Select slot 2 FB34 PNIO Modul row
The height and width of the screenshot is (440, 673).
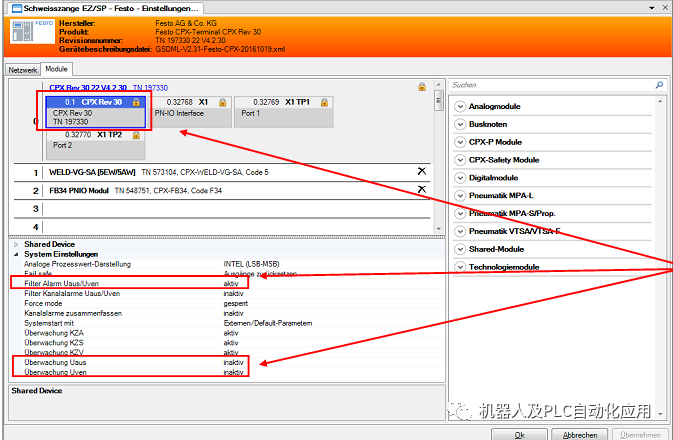click(222, 191)
